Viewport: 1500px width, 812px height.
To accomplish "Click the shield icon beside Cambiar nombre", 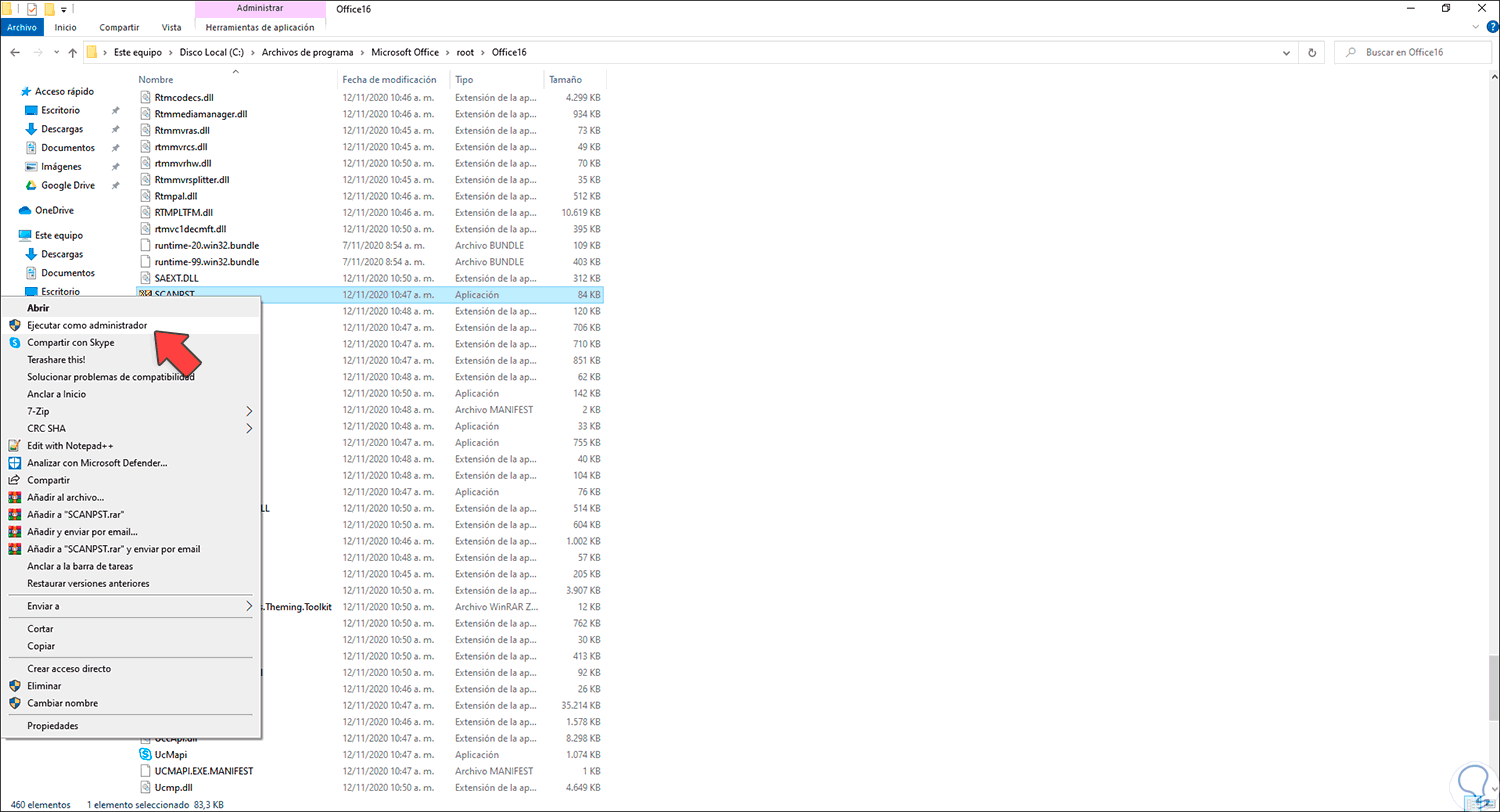I will tap(15, 703).
